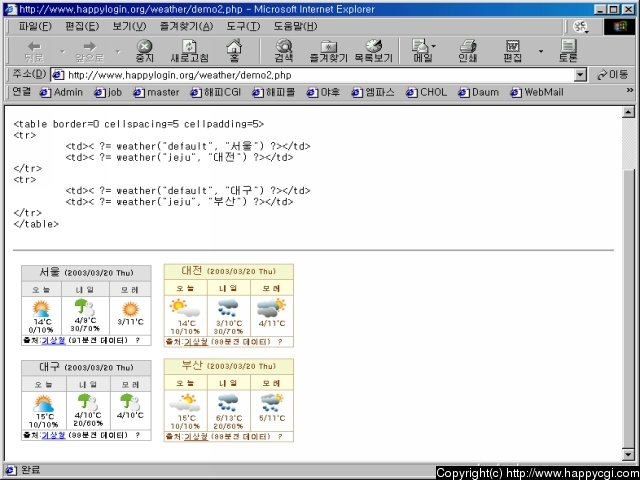Screen dimensions: 640x480
Task: Expand the address bar dropdown list
Action: (x=580, y=75)
